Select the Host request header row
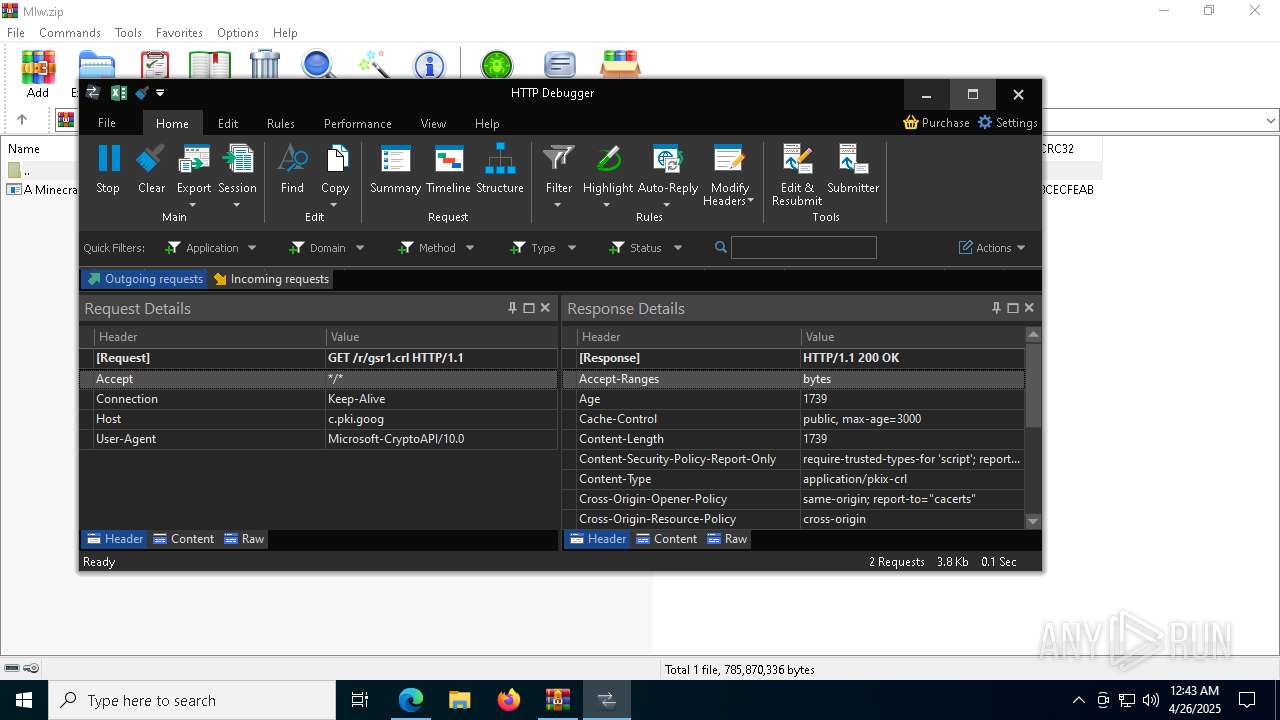Viewport: 1280px width, 720px height. tap(318, 419)
